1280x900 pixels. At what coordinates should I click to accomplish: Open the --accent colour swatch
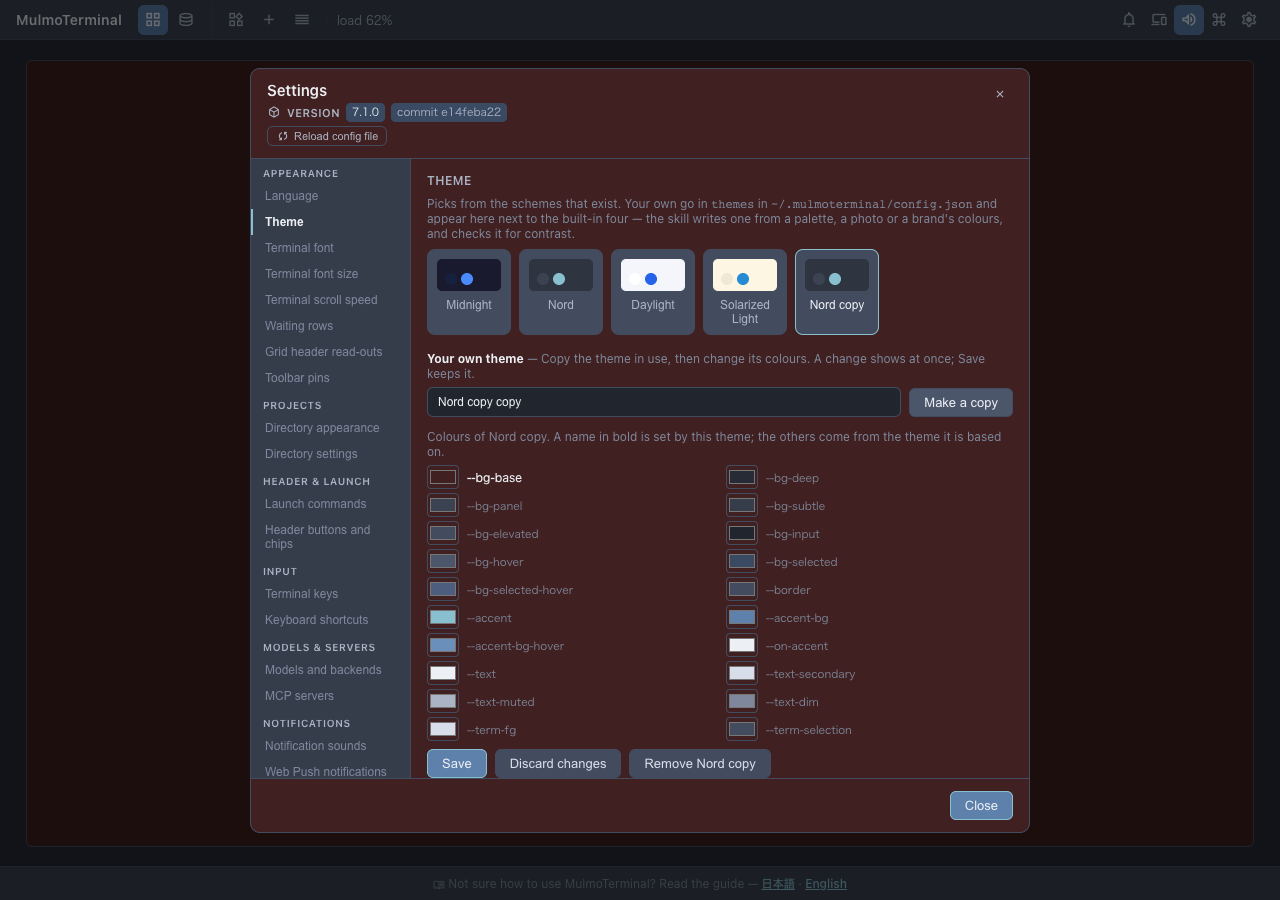(x=443, y=618)
